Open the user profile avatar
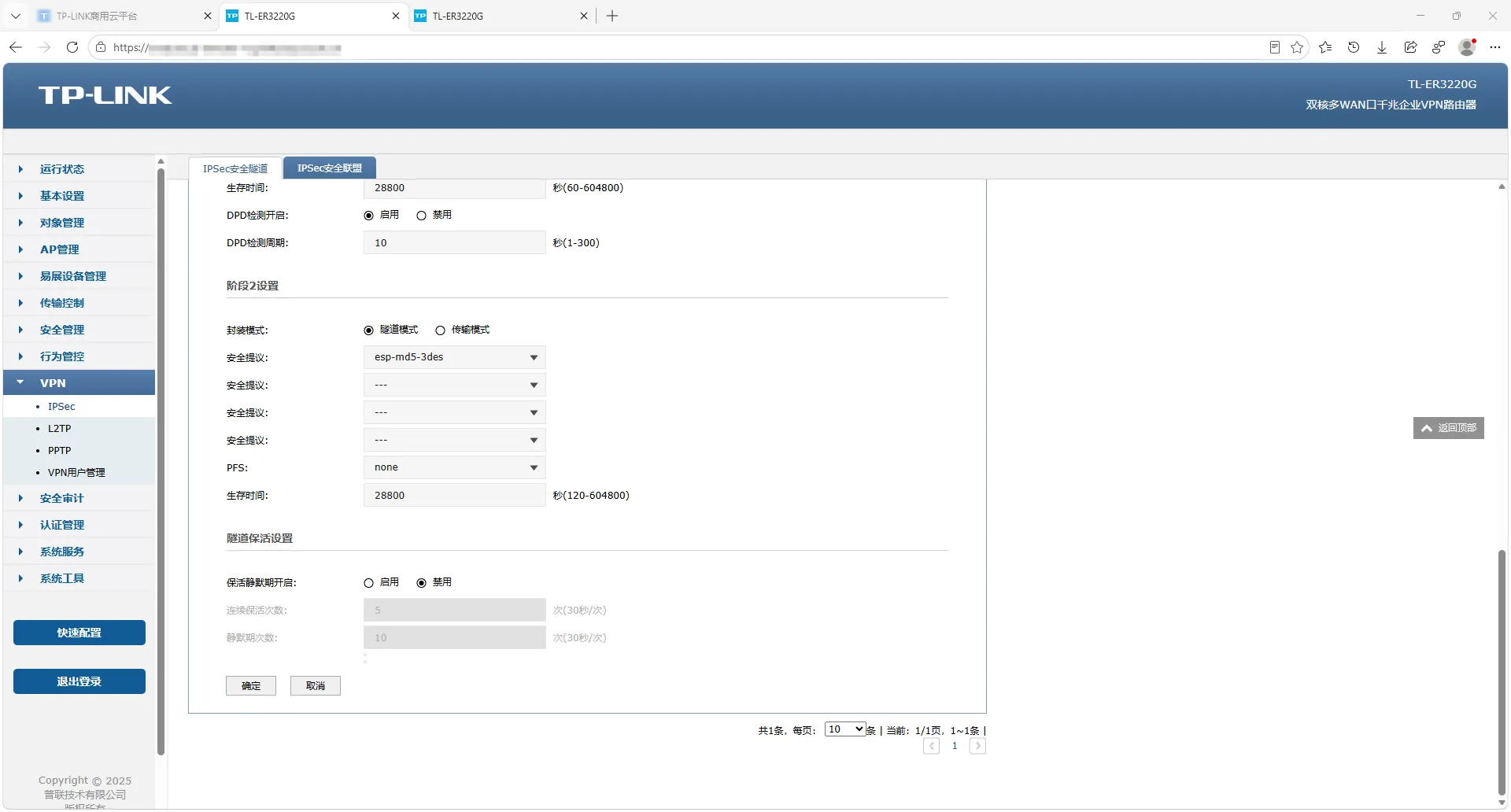The height and width of the screenshot is (812, 1511). coord(1467,47)
